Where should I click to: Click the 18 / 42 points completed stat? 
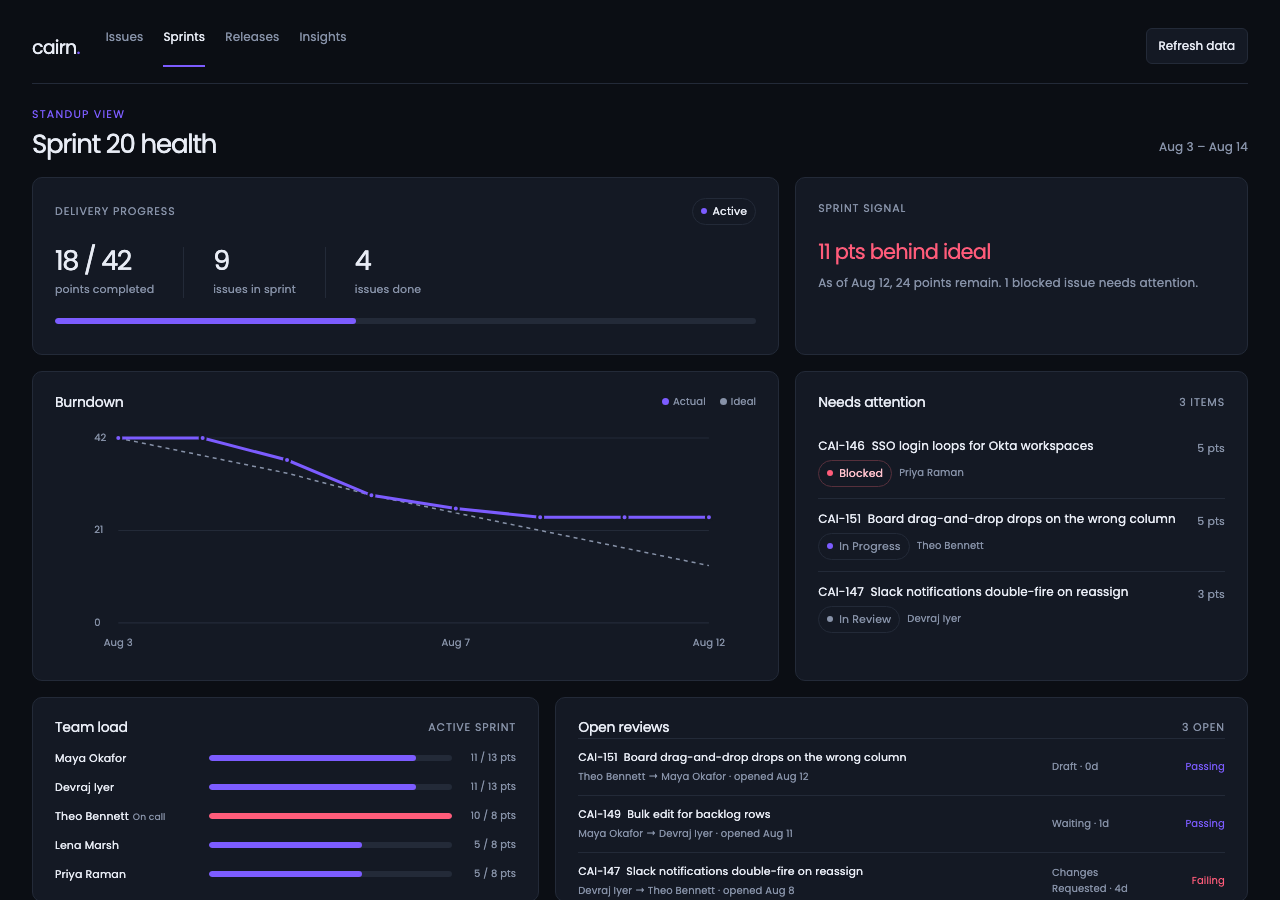(104, 271)
